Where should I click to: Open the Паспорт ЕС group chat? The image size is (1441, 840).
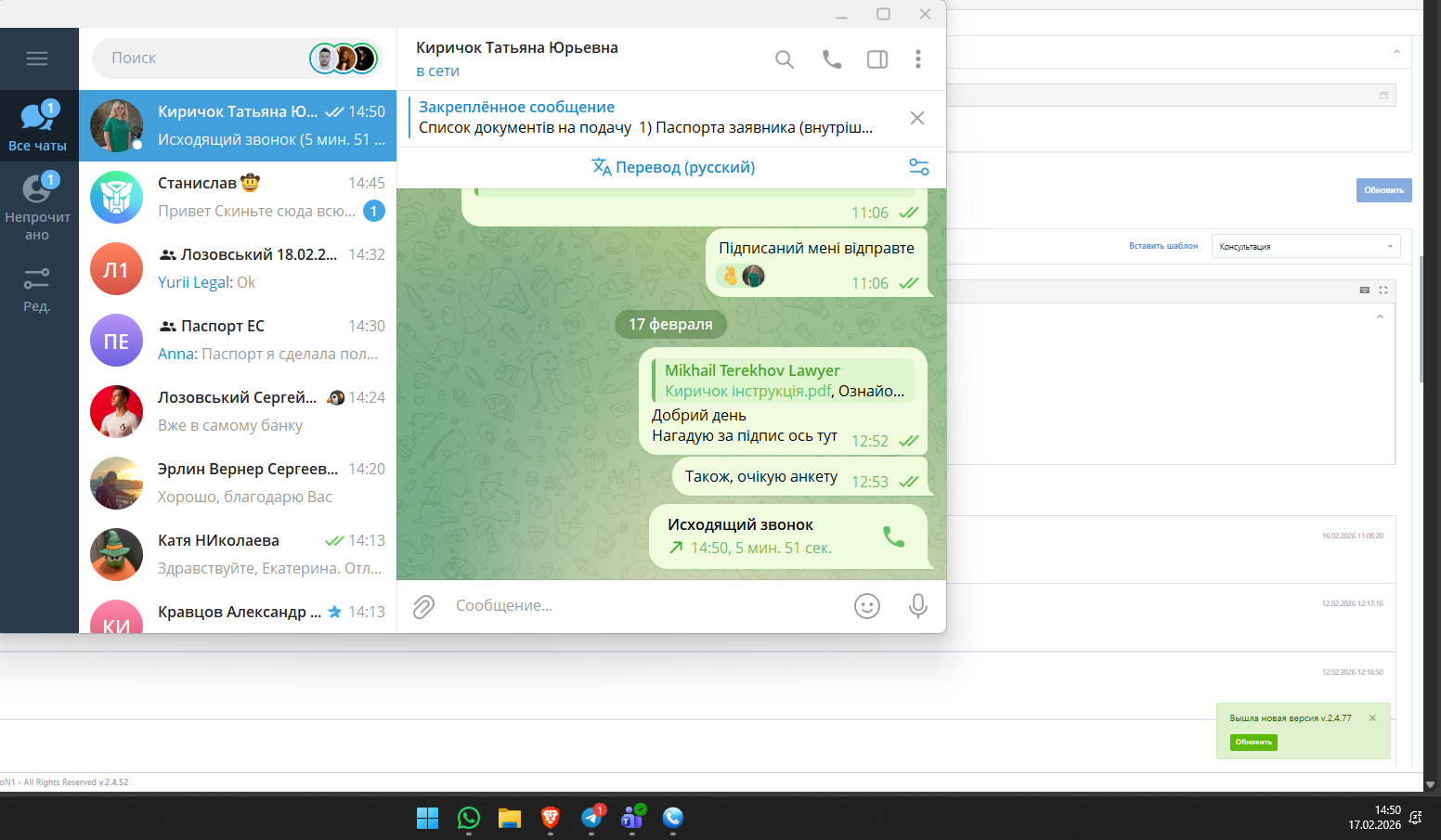(238, 340)
